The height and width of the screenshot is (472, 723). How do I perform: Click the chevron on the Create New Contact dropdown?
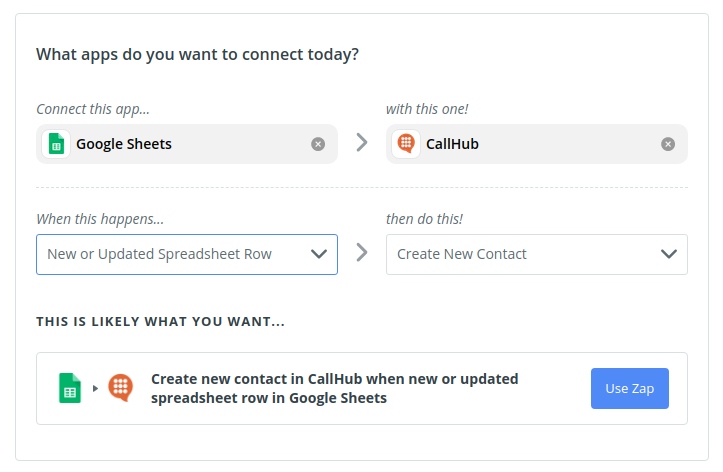pyautogui.click(x=669, y=254)
